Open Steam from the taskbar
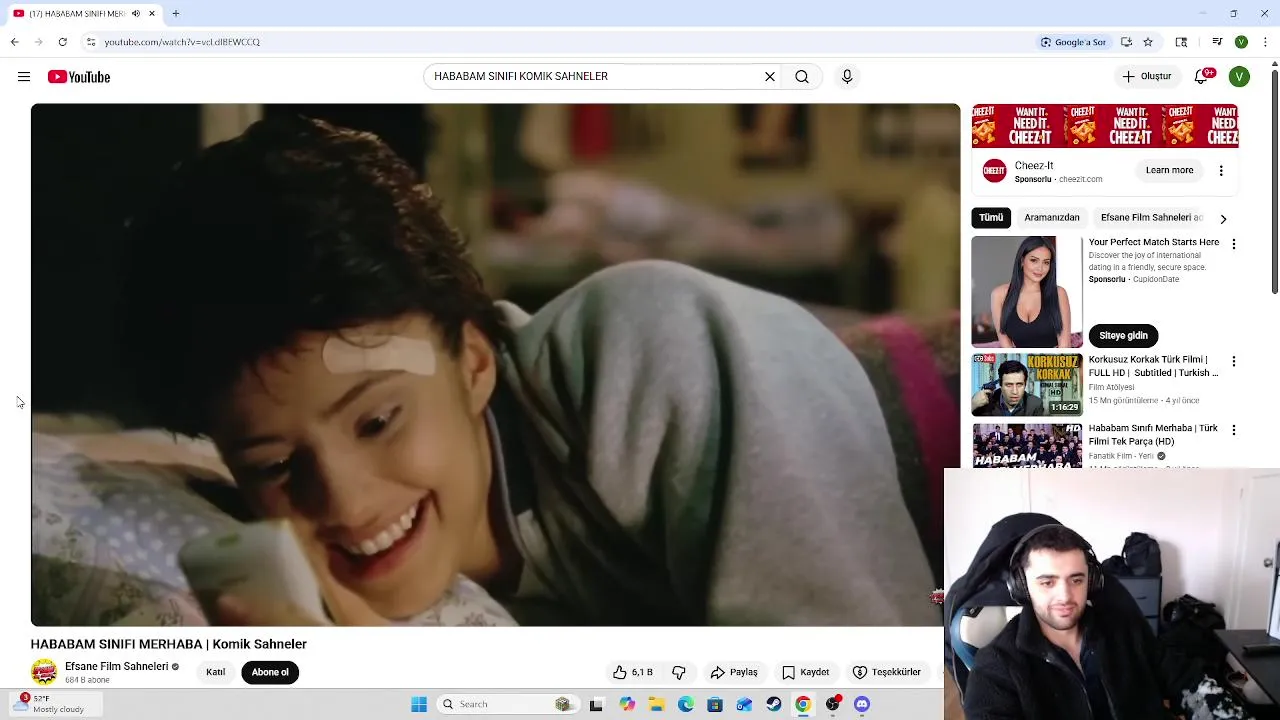This screenshot has width=1280, height=720. click(774, 704)
